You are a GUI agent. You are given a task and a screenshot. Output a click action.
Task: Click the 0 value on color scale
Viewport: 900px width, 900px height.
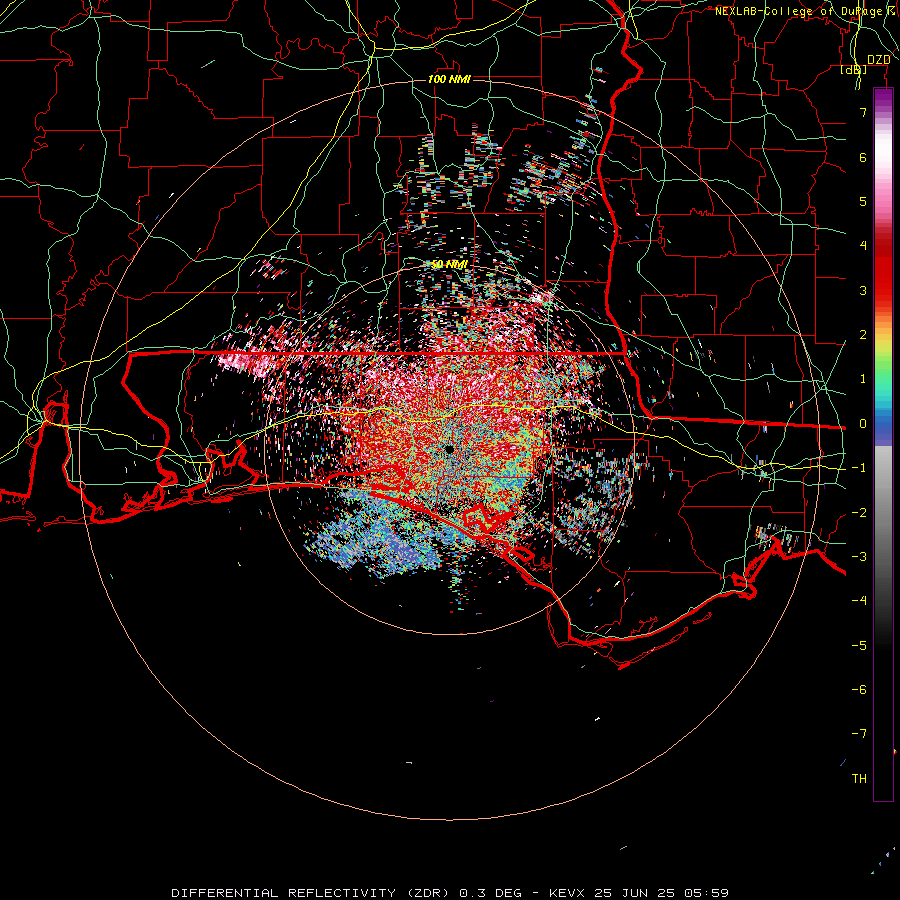[863, 424]
